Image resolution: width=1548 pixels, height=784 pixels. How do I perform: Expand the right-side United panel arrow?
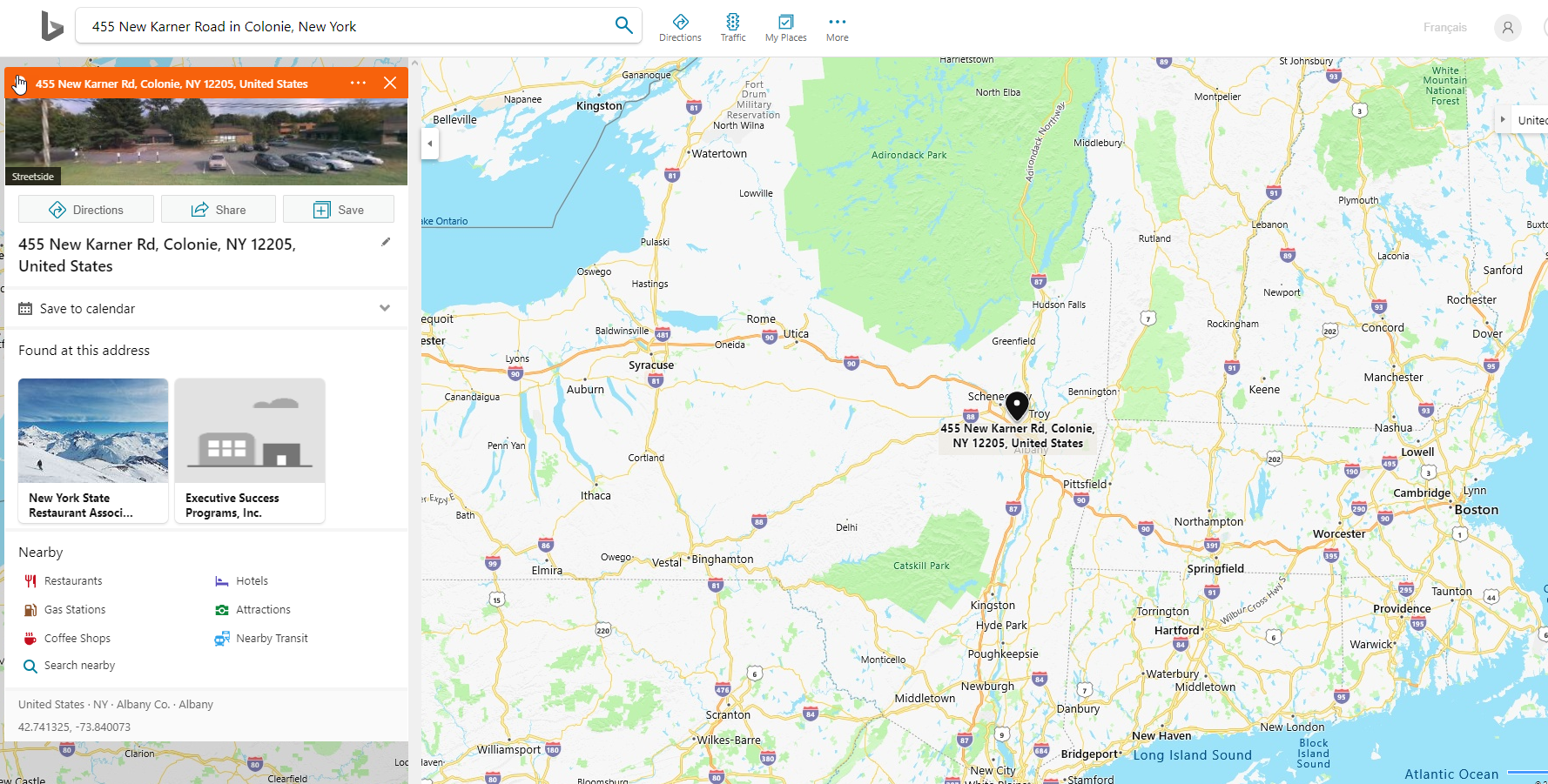click(x=1503, y=119)
